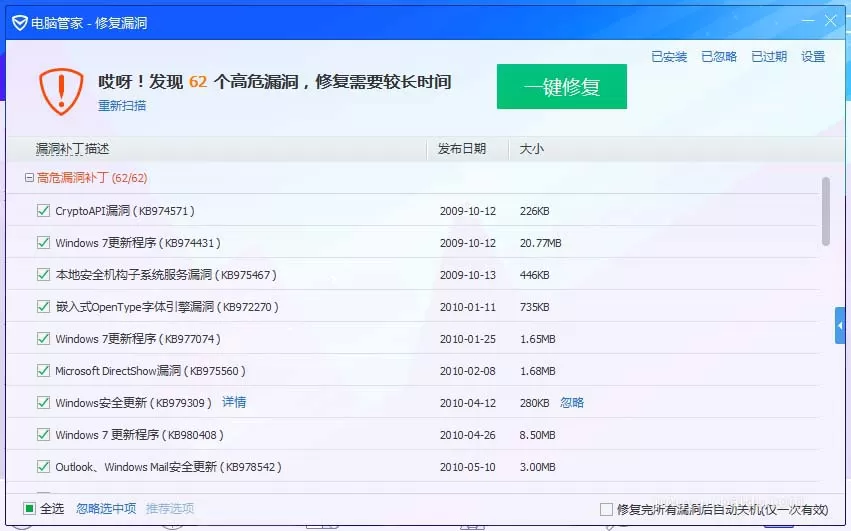Click the 电脑管家 shield logo in title bar
The height and width of the screenshot is (531, 851).
tap(20, 23)
